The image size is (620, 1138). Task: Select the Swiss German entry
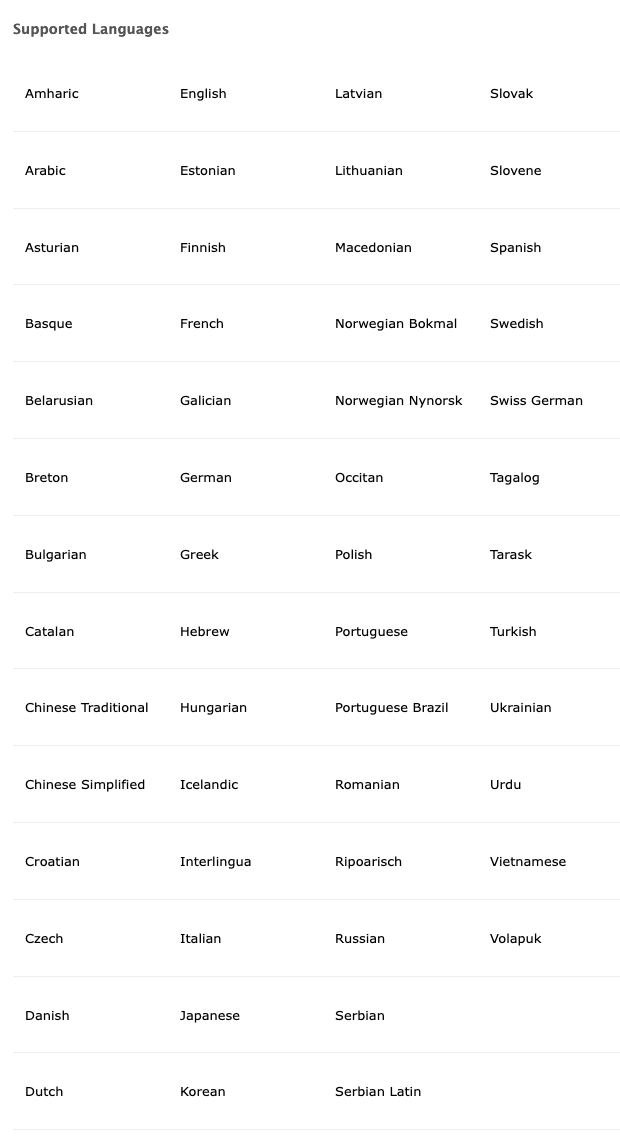click(x=536, y=401)
